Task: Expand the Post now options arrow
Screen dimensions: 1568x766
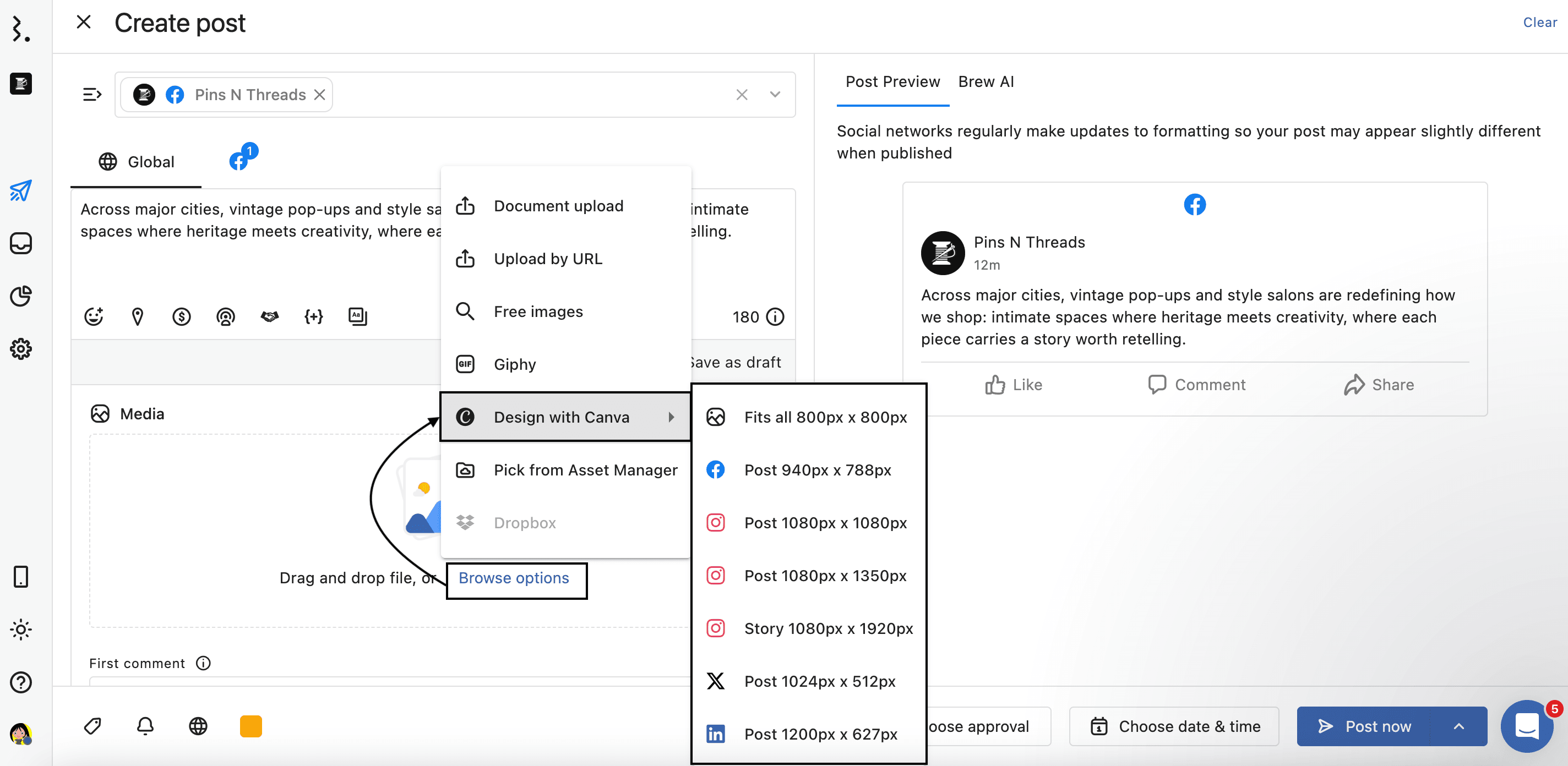Action: point(1458,726)
